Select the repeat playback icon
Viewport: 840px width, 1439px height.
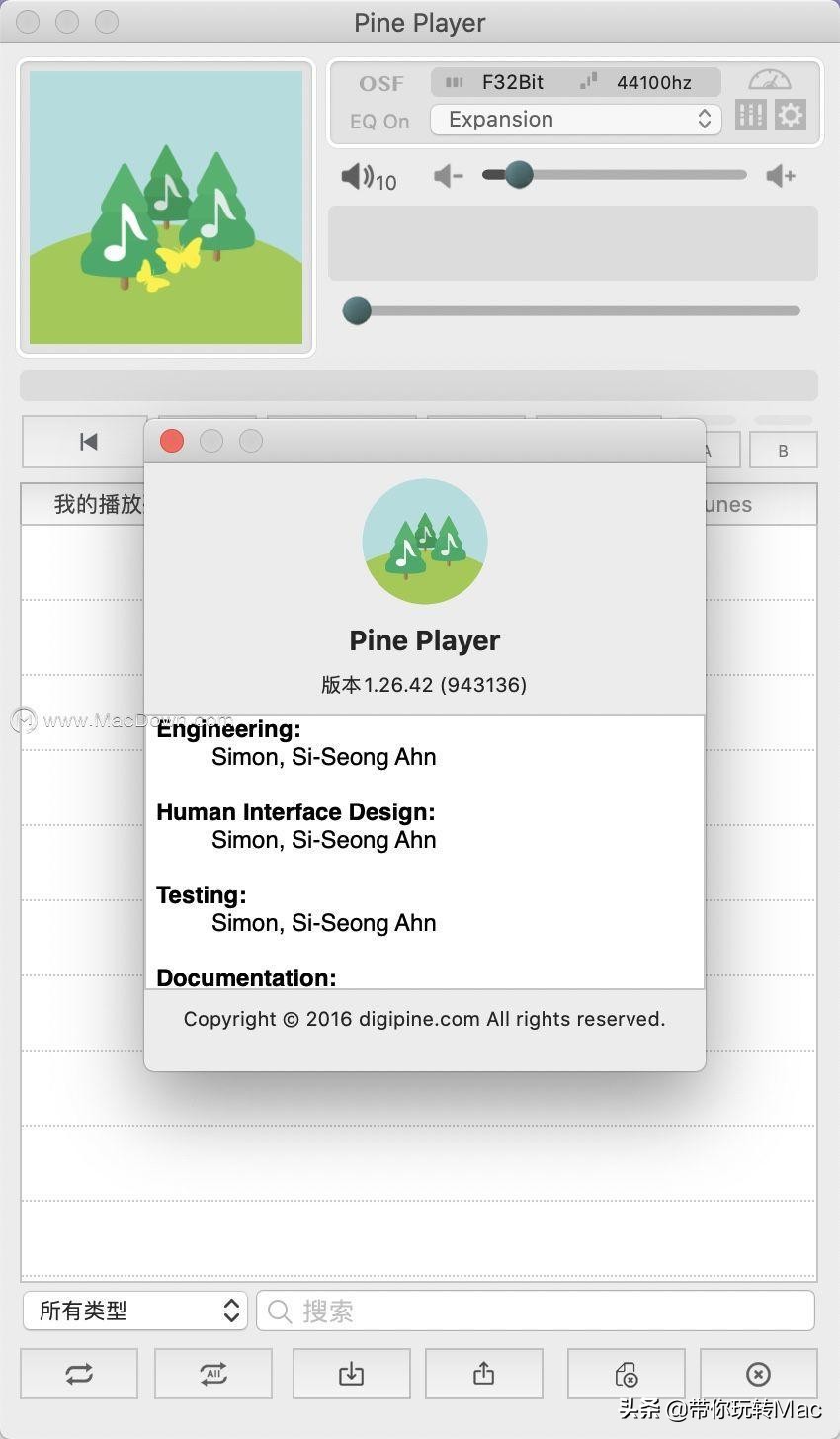(x=79, y=1374)
